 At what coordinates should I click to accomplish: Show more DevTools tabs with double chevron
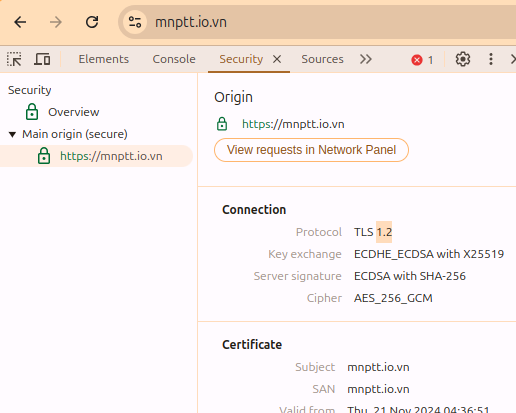click(x=366, y=59)
